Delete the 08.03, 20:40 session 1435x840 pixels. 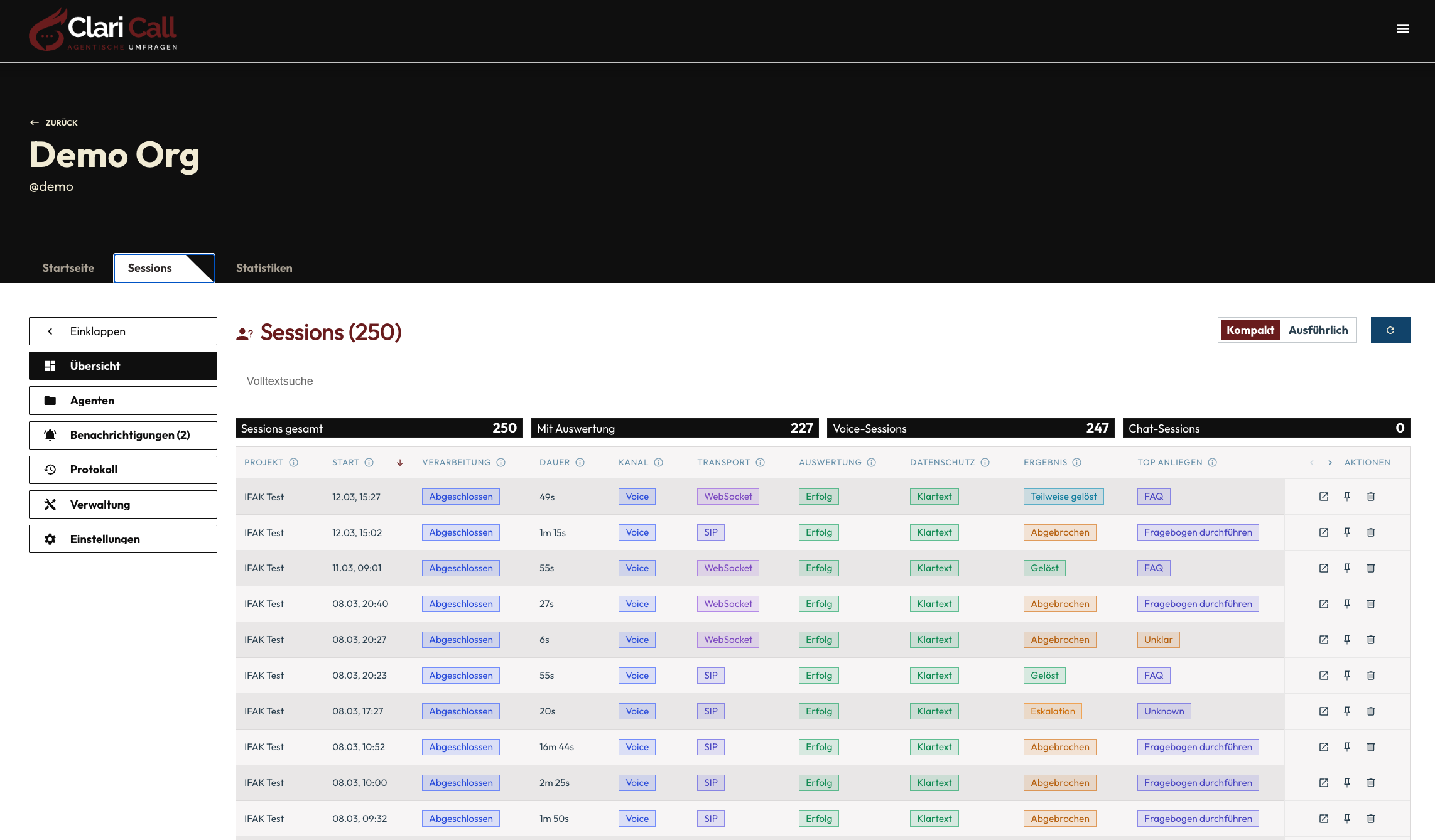1370,604
